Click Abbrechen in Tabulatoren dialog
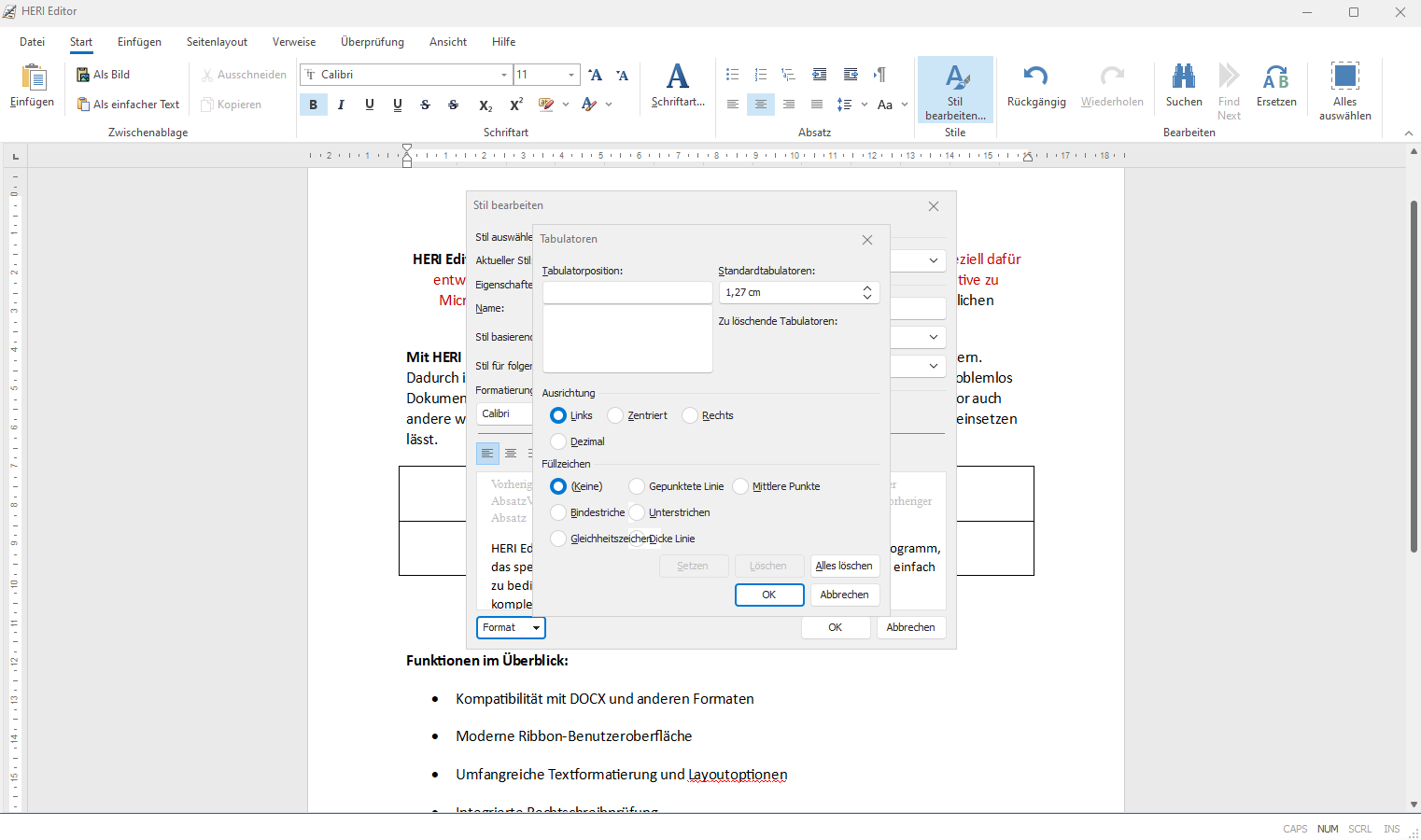Screen dimensions: 1421x840 point(844,595)
